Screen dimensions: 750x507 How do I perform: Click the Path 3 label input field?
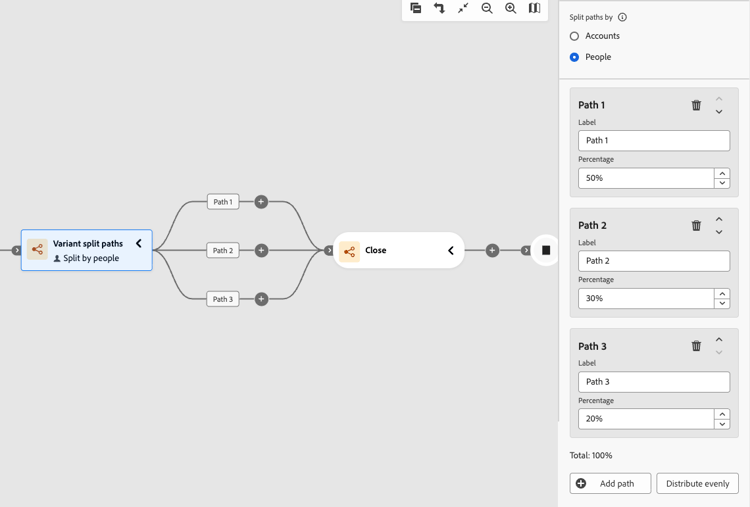[x=654, y=382]
